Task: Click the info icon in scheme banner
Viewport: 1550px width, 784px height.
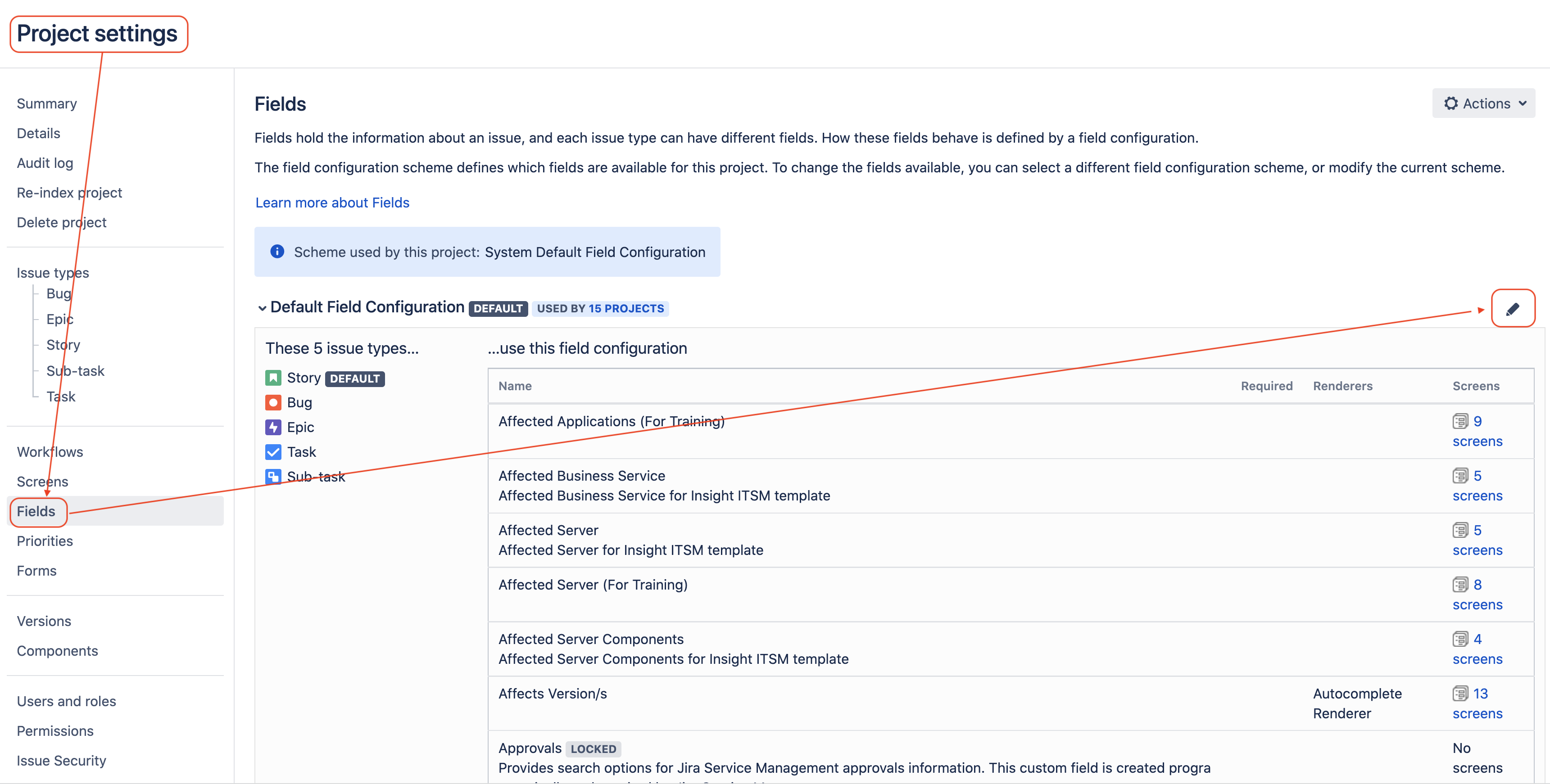Action: [x=277, y=251]
